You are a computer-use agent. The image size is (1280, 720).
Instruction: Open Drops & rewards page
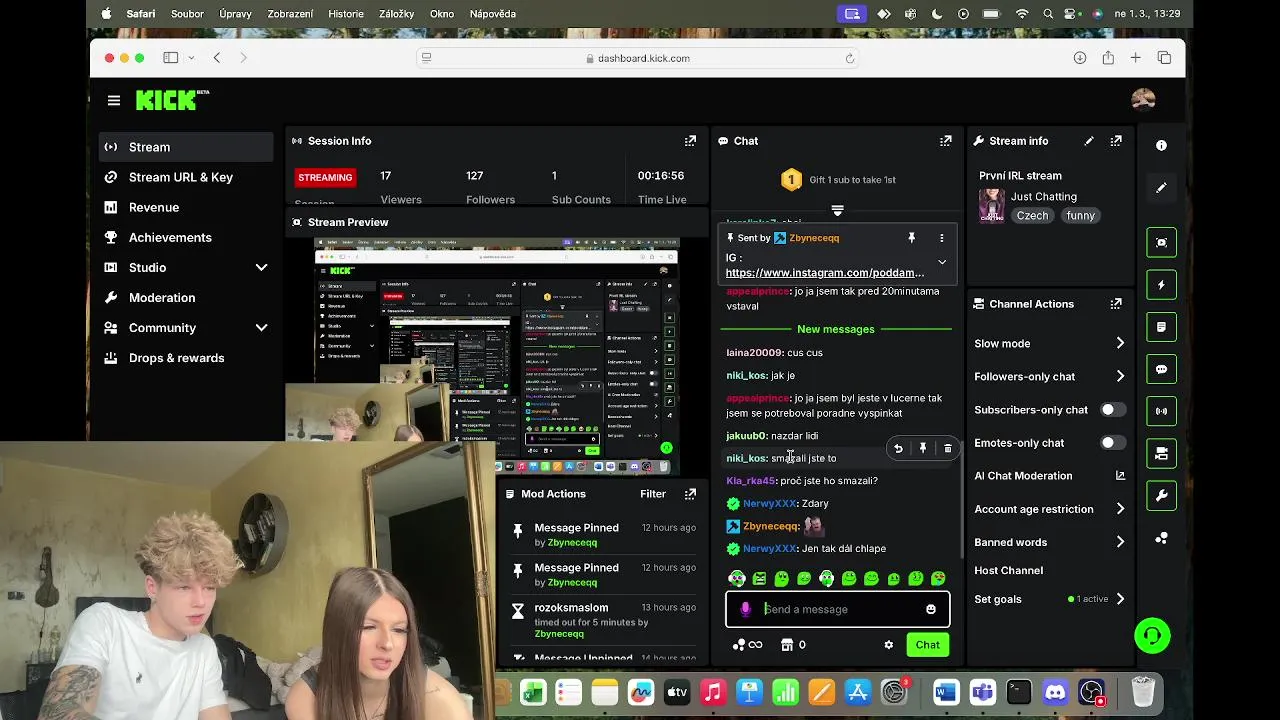coord(186,358)
